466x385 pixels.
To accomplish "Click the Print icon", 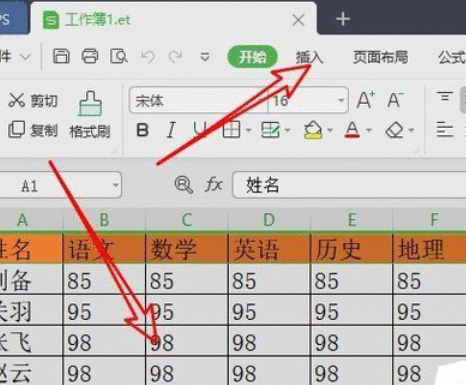I will tap(90, 56).
